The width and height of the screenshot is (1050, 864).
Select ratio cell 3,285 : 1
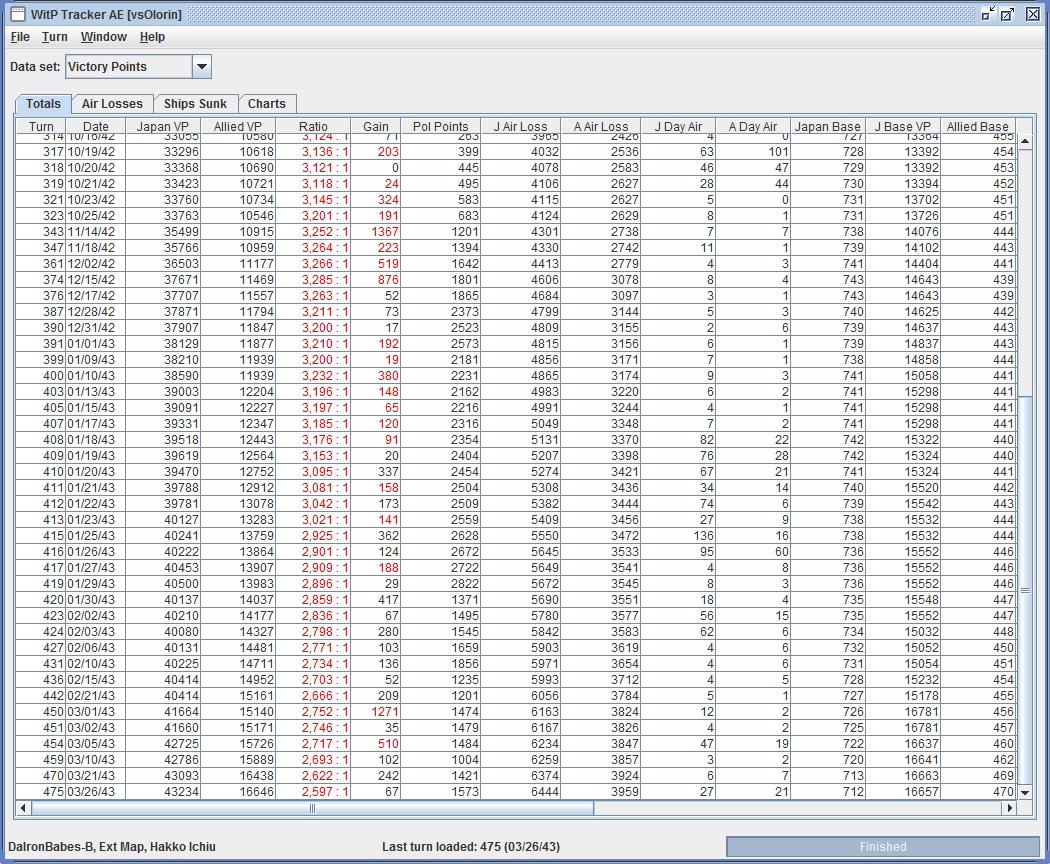click(313, 279)
